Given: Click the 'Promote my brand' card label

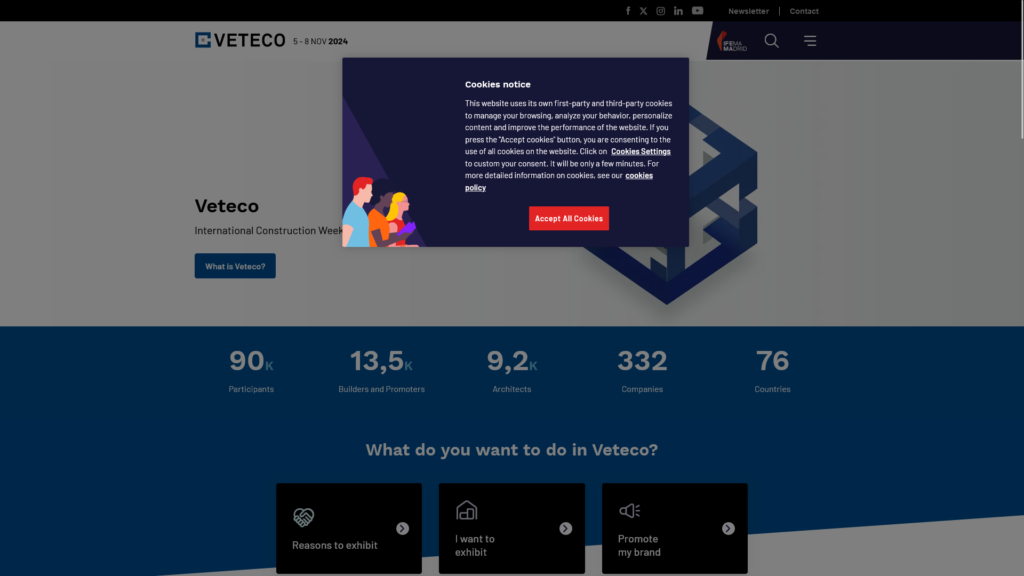Looking at the screenshot, I should tap(639, 545).
